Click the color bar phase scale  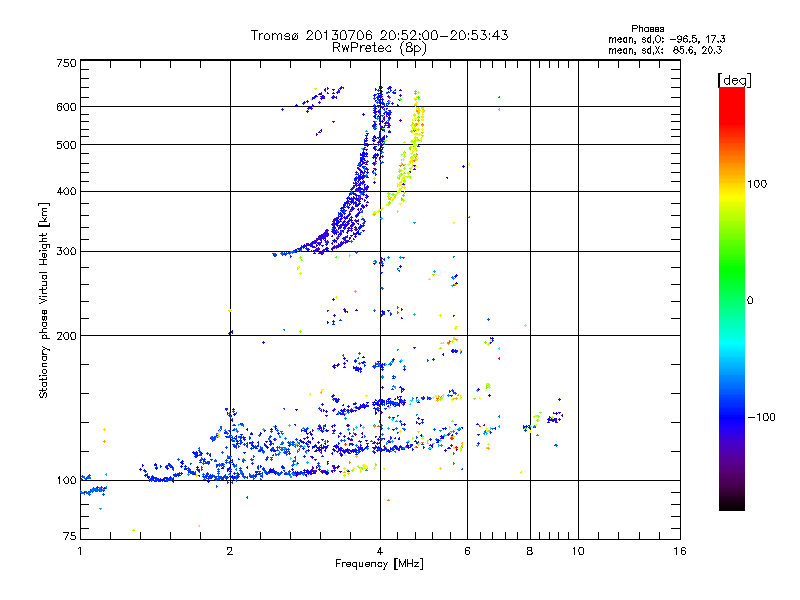click(x=732, y=298)
